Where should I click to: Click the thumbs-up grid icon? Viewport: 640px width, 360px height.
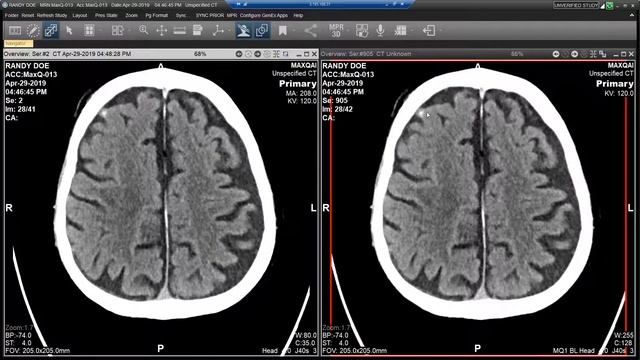[362, 31]
